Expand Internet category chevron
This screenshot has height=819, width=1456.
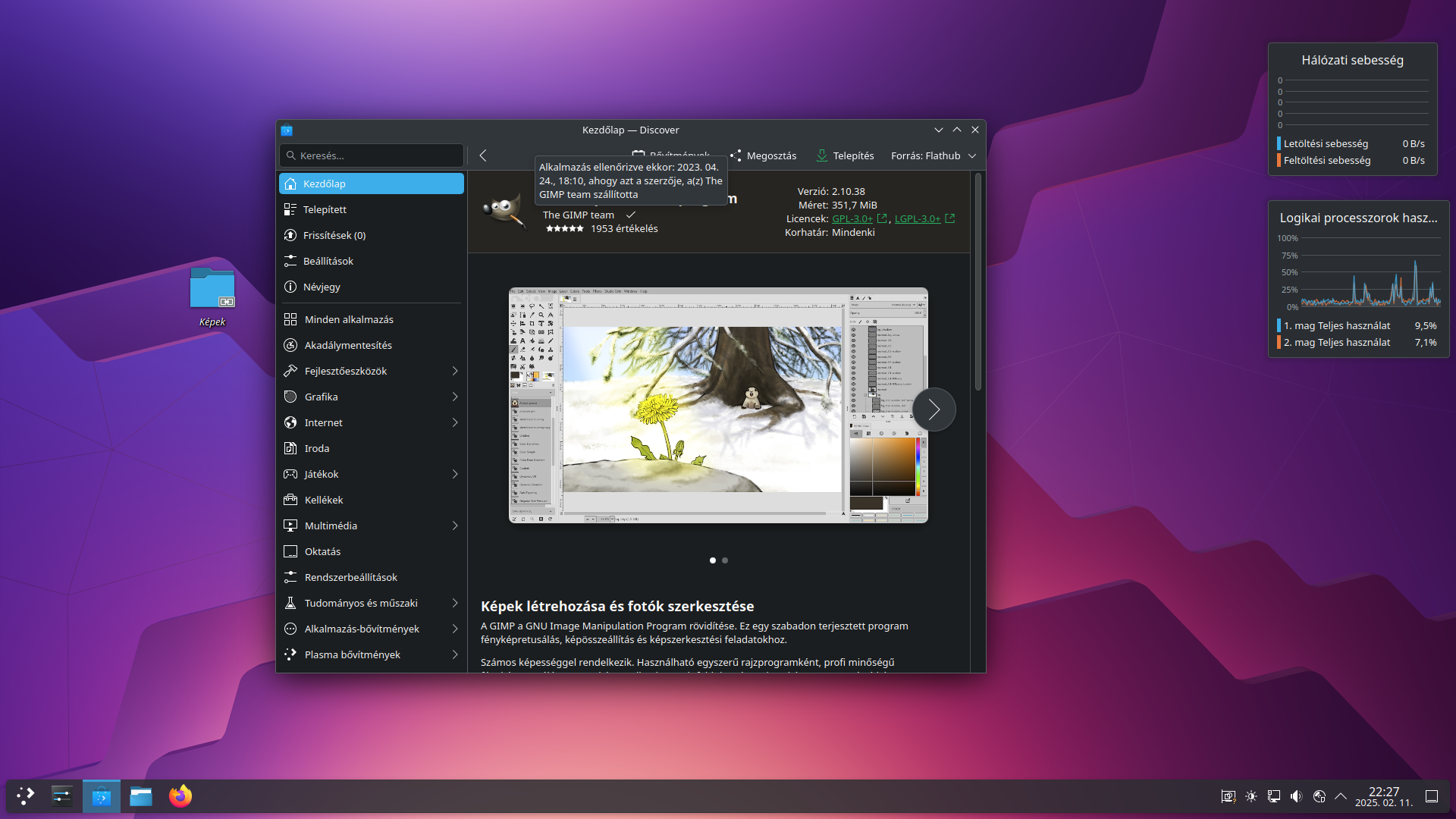pos(455,422)
